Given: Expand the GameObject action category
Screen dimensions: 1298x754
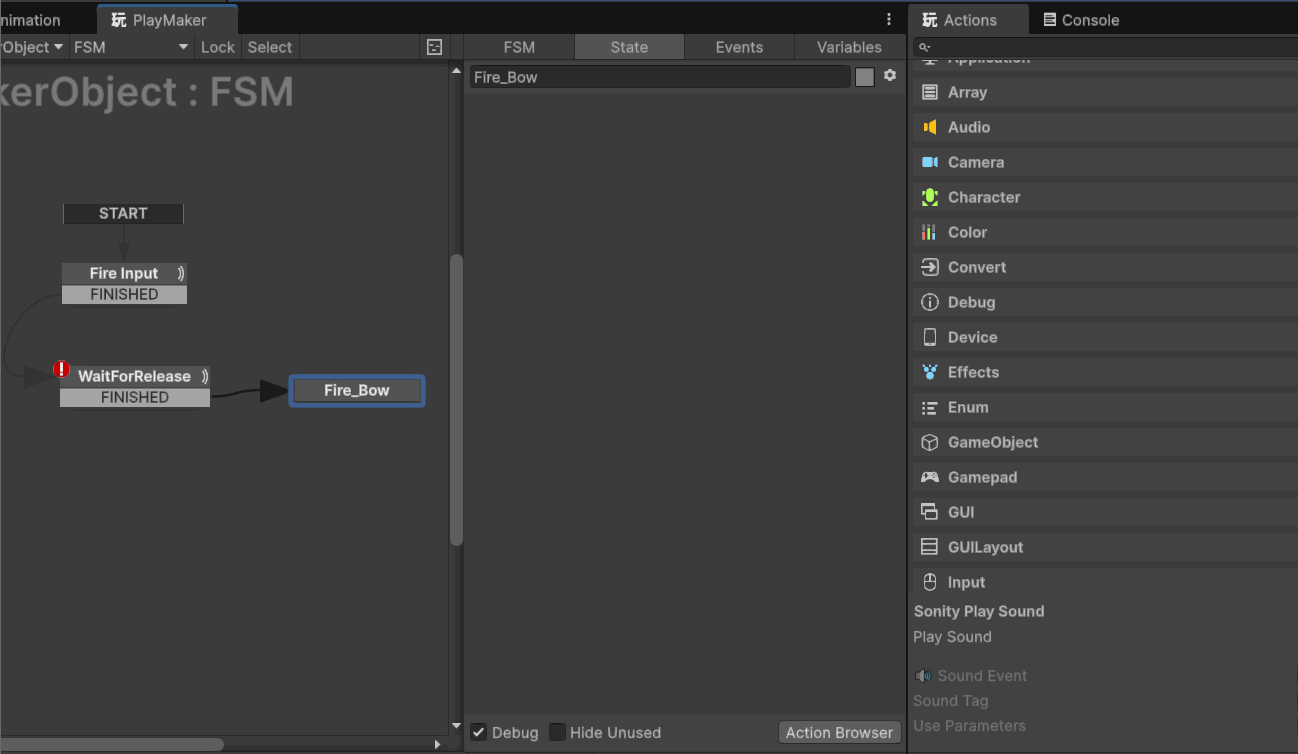Looking at the screenshot, I should coord(992,442).
